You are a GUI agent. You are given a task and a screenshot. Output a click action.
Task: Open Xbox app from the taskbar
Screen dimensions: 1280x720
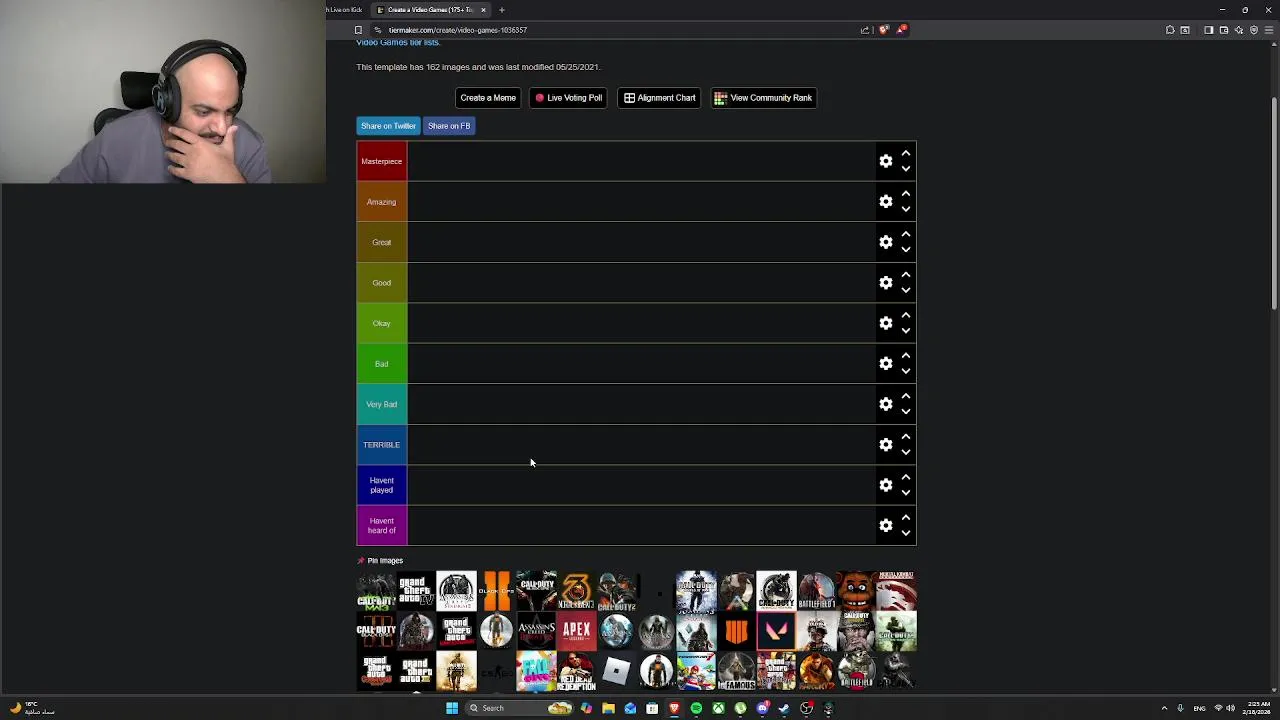(x=718, y=708)
